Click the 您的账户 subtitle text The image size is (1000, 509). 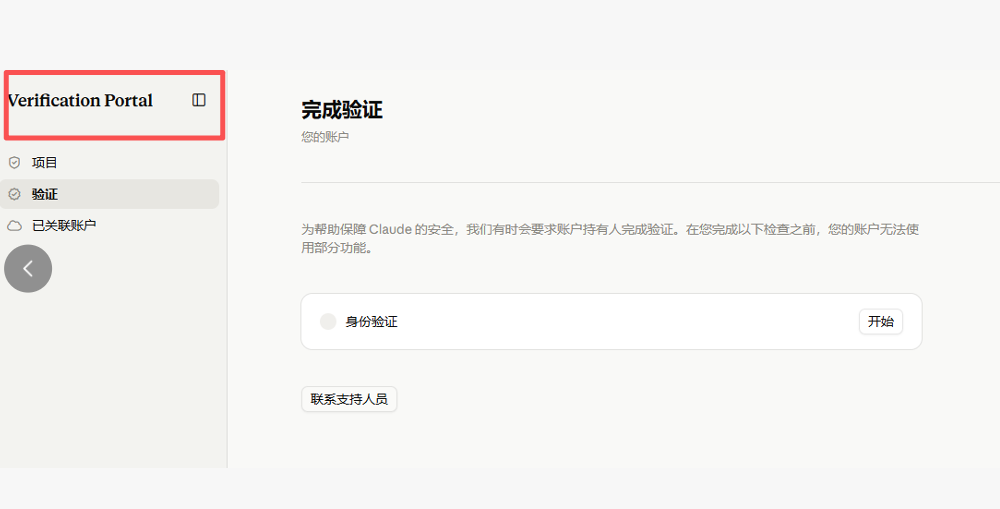[x=325, y=137]
